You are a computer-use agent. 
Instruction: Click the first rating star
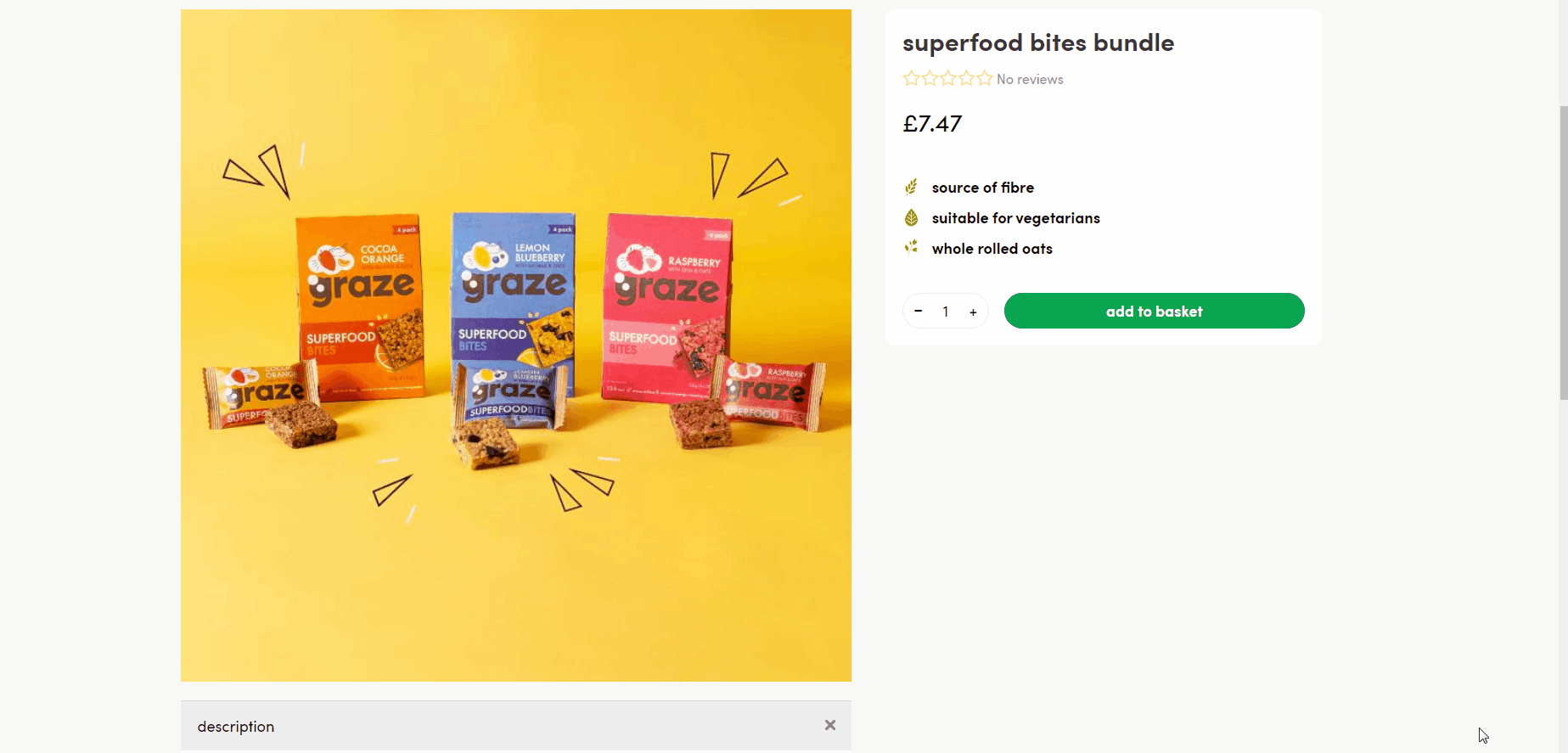pos(911,79)
